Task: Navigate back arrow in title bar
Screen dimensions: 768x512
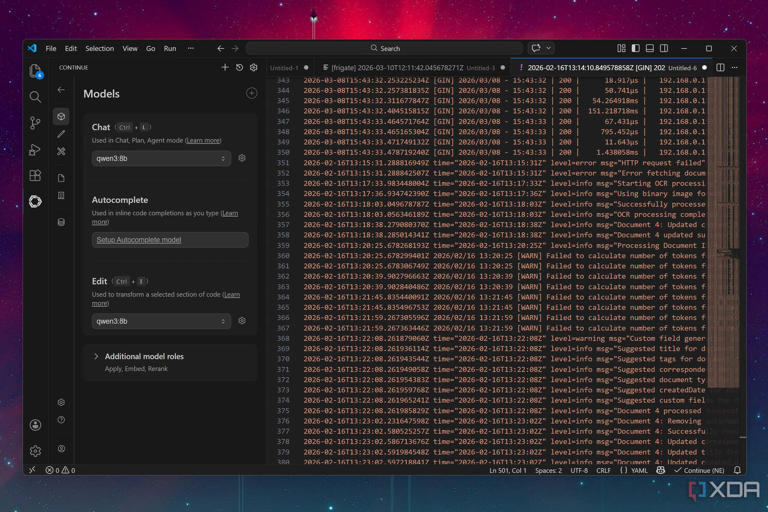Action: click(x=220, y=48)
